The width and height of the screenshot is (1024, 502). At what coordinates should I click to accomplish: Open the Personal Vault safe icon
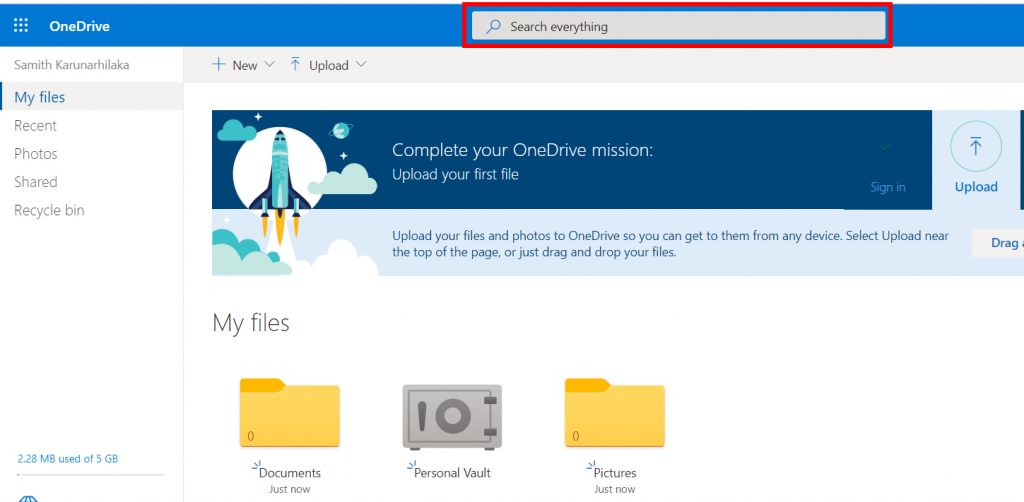(452, 416)
